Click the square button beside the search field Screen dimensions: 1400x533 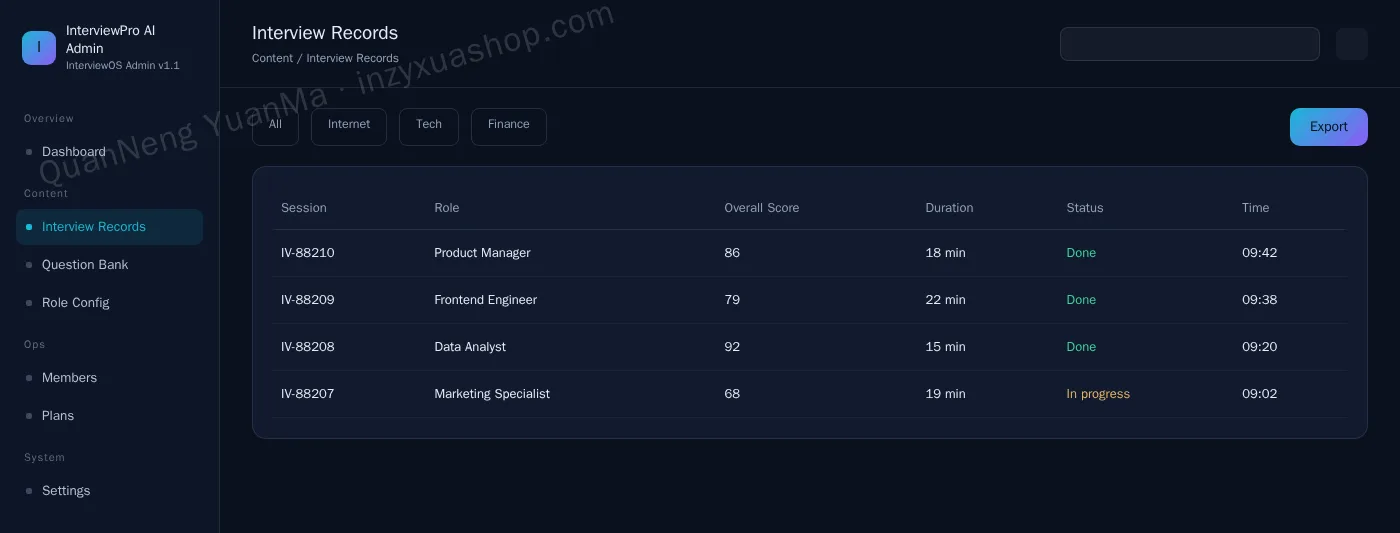coord(1352,44)
